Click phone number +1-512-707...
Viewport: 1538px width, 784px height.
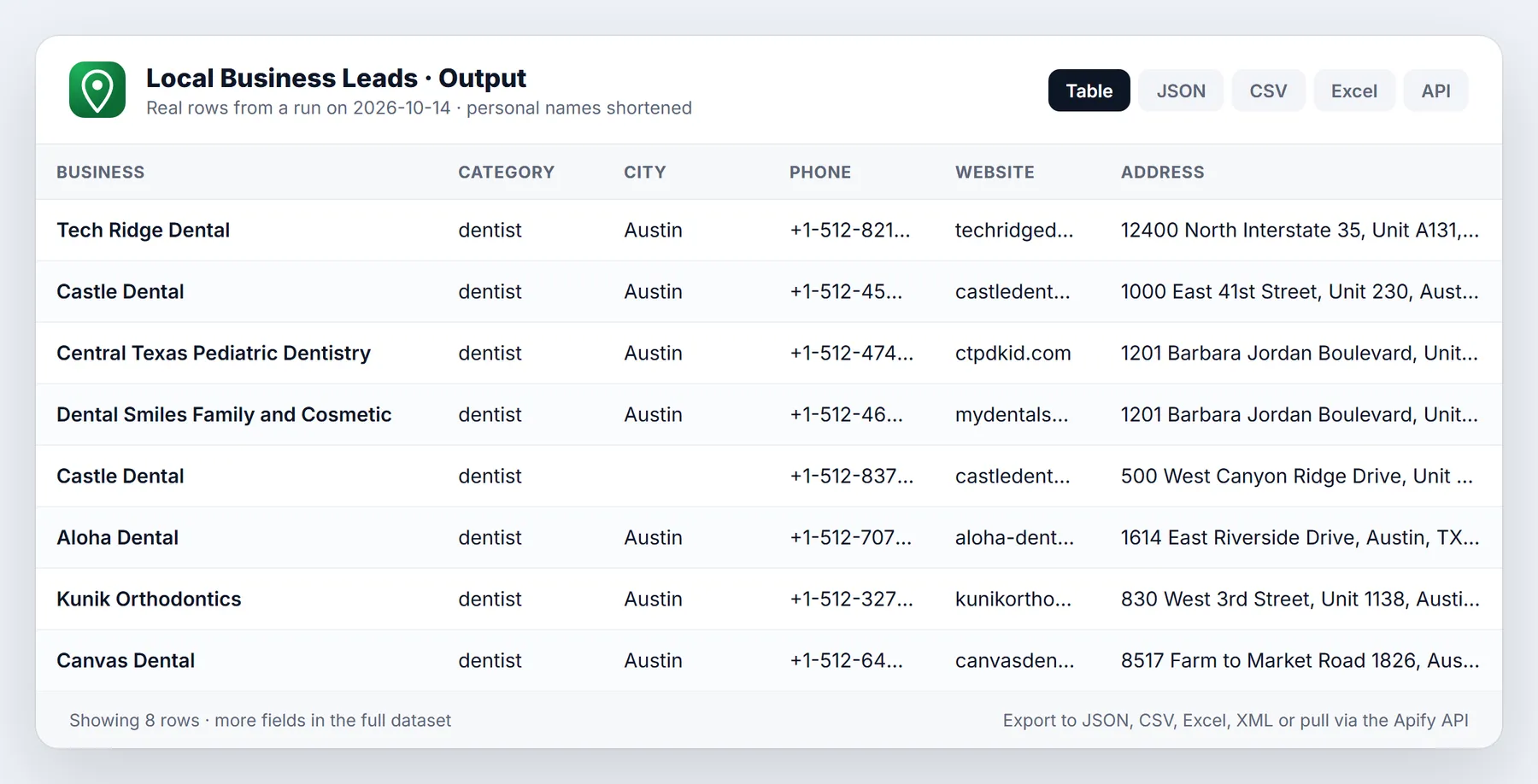point(851,538)
